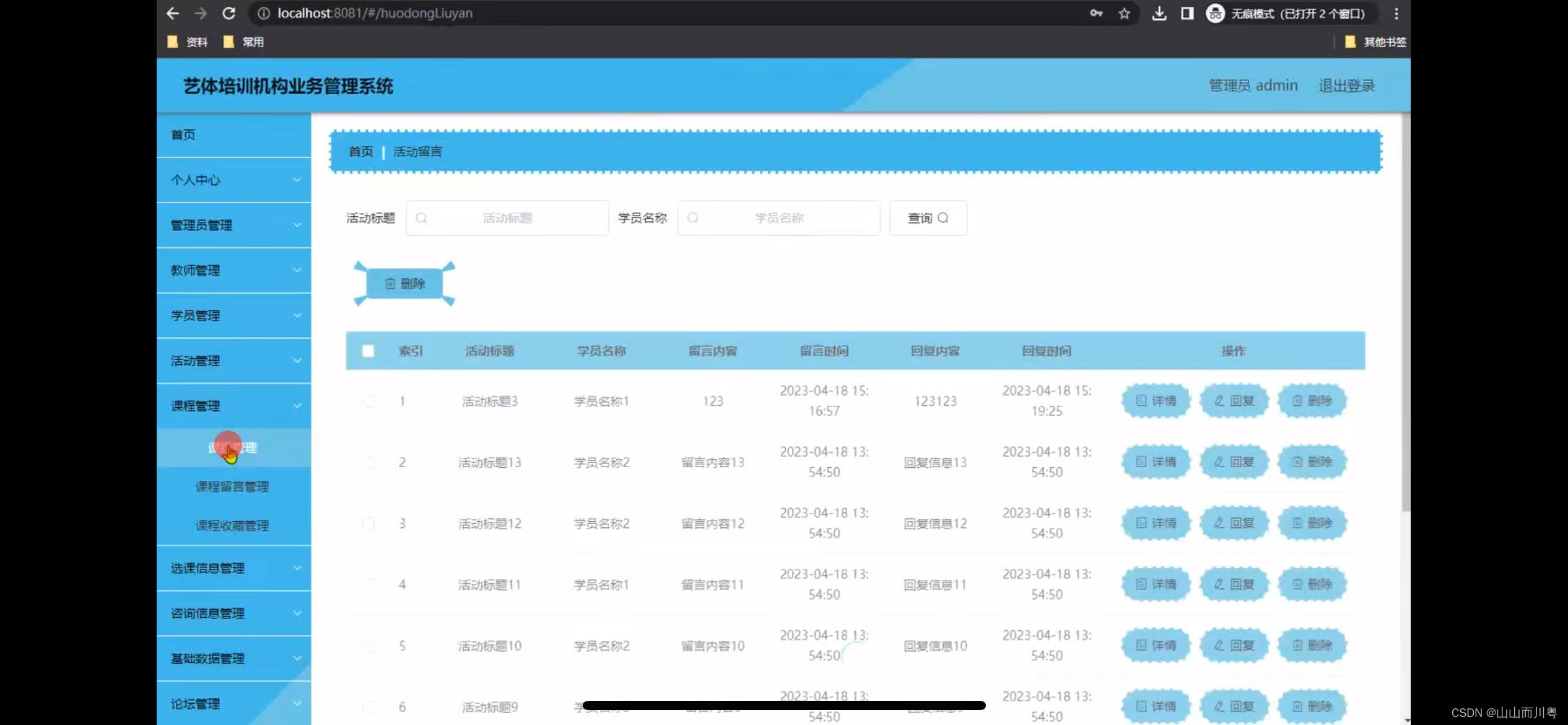Reload the page with refresh icon
Screen dimensions: 1568x725
[229, 13]
